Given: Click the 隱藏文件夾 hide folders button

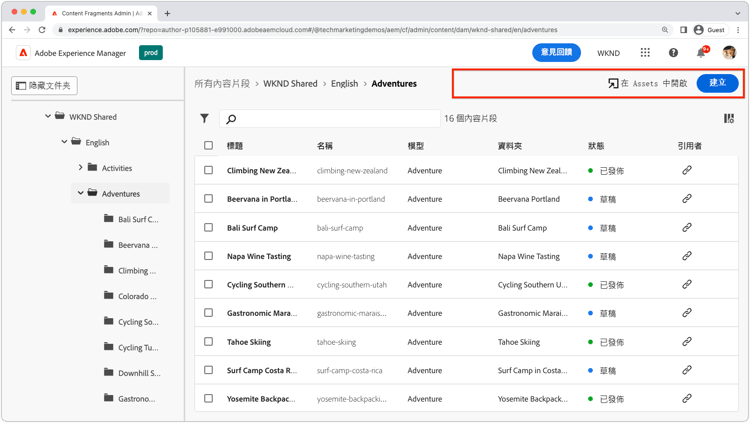Looking at the screenshot, I should point(44,86).
